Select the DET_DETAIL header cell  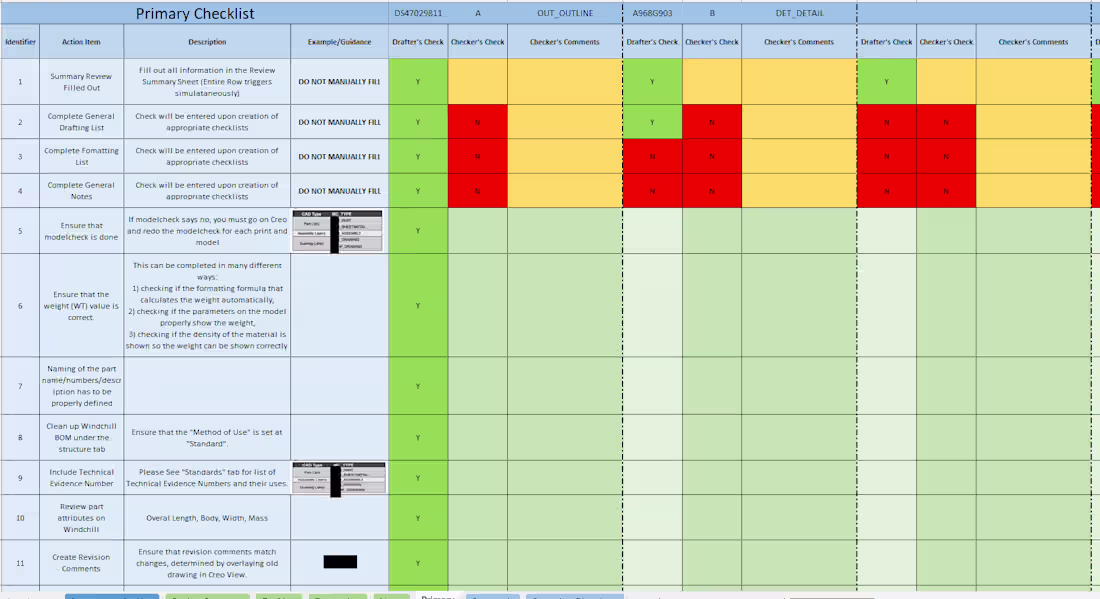(x=798, y=13)
